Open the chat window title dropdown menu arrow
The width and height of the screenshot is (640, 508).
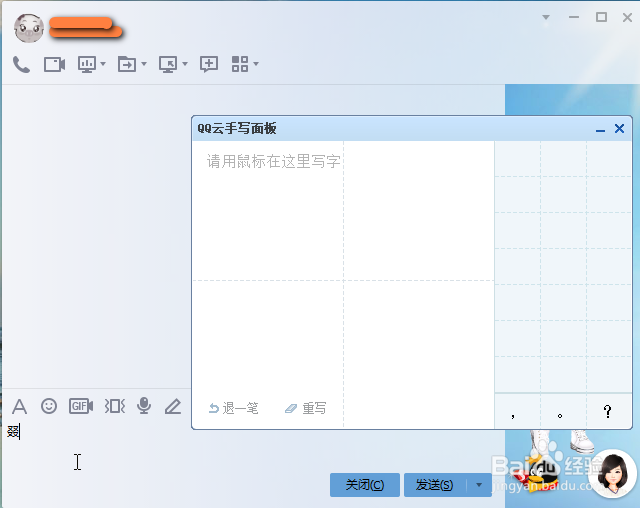[546, 17]
